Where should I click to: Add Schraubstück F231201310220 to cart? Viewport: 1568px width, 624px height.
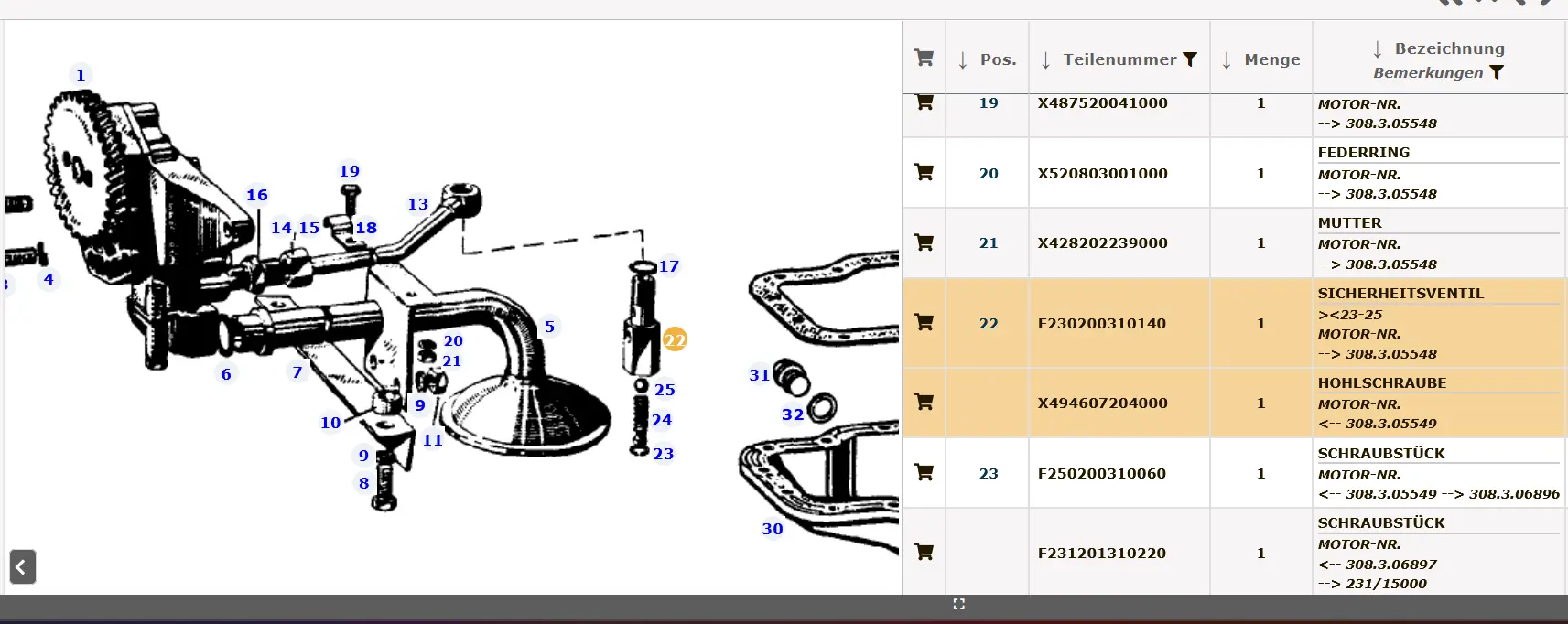tap(924, 552)
